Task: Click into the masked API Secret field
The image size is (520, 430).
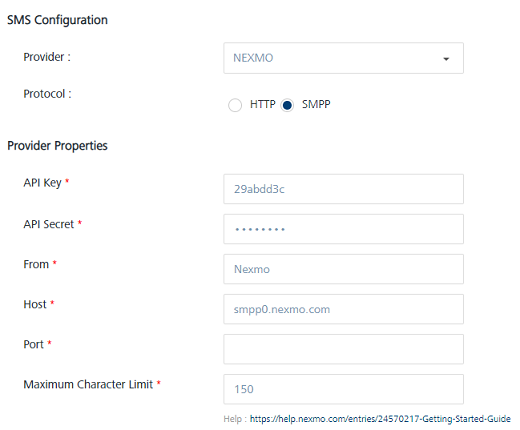Action: [x=343, y=229]
